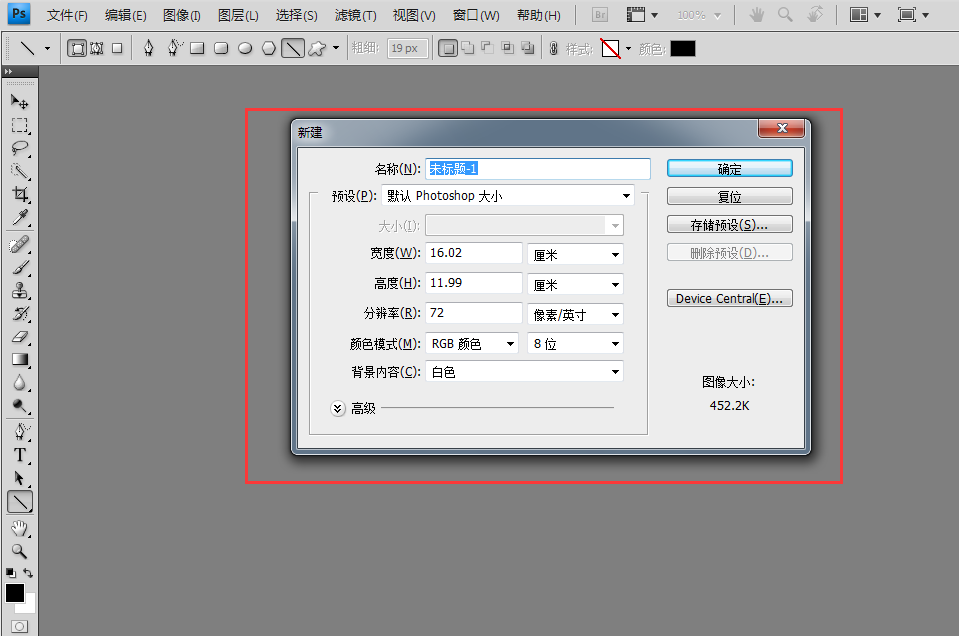Open the 滤镜(T) menu
Viewport: 959px width, 636px height.
click(355, 15)
